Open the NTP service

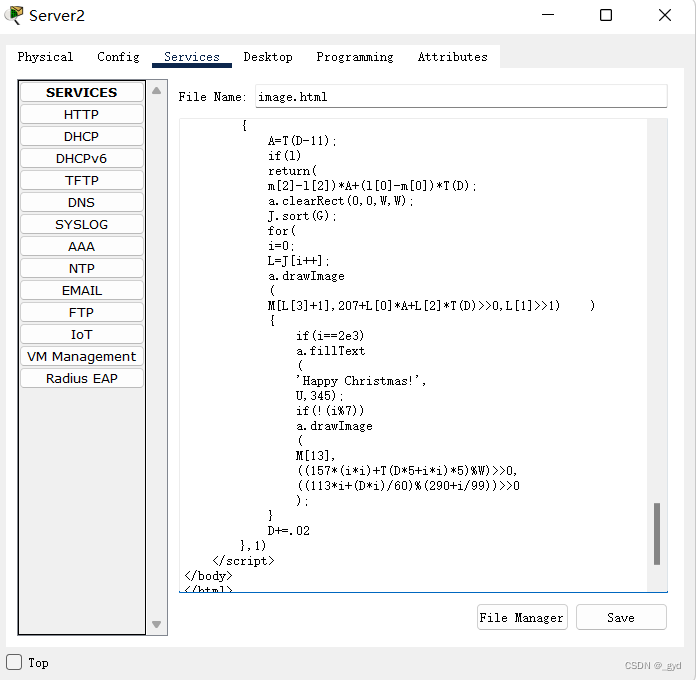pyautogui.click(x=82, y=268)
